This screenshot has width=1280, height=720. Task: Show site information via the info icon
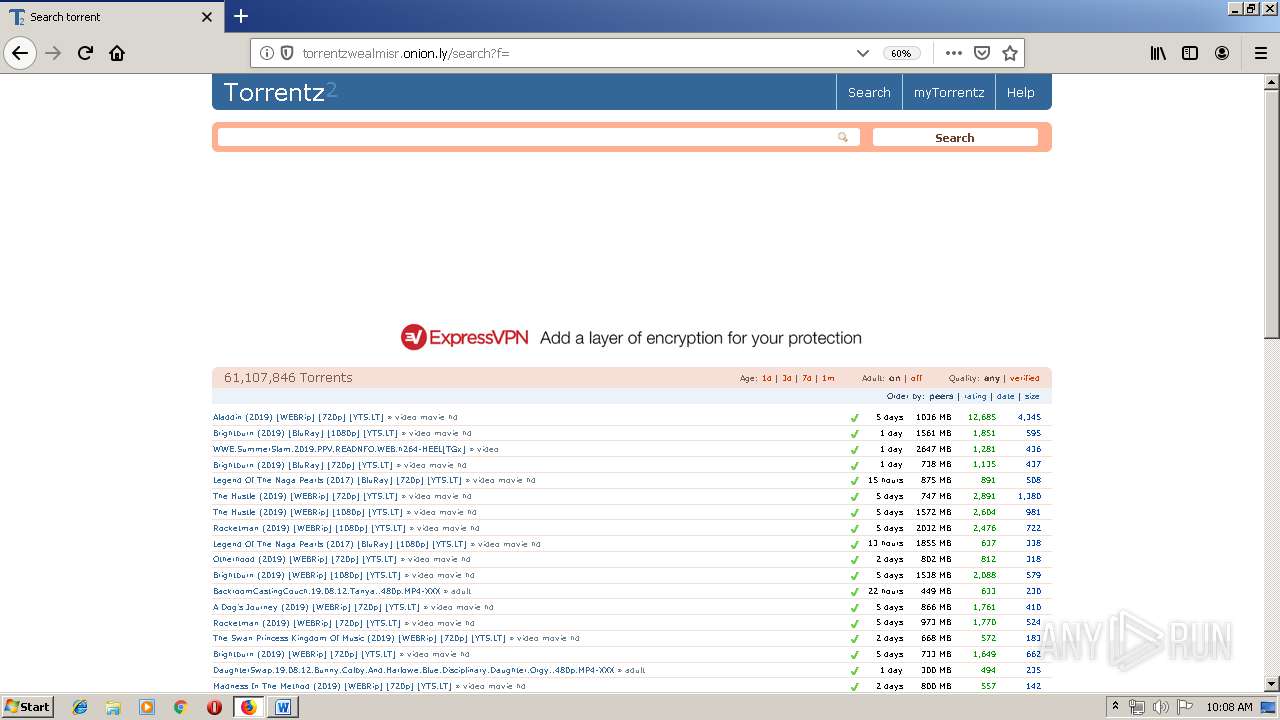click(267, 53)
